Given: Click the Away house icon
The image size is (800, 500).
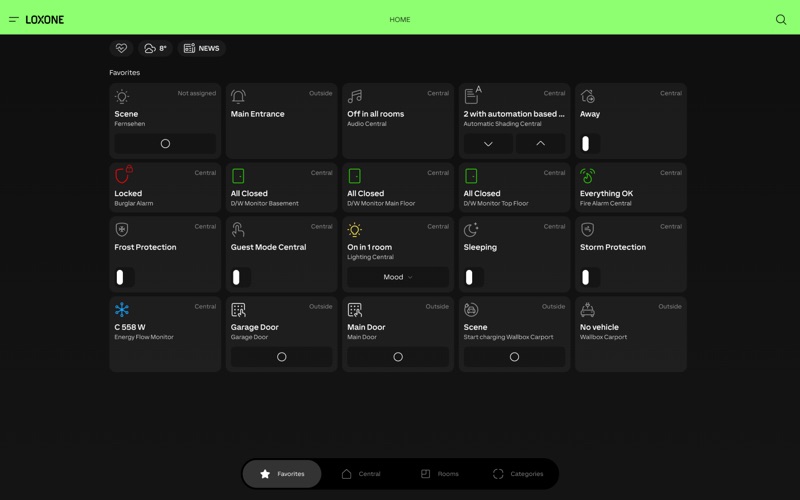Looking at the screenshot, I should 588,96.
